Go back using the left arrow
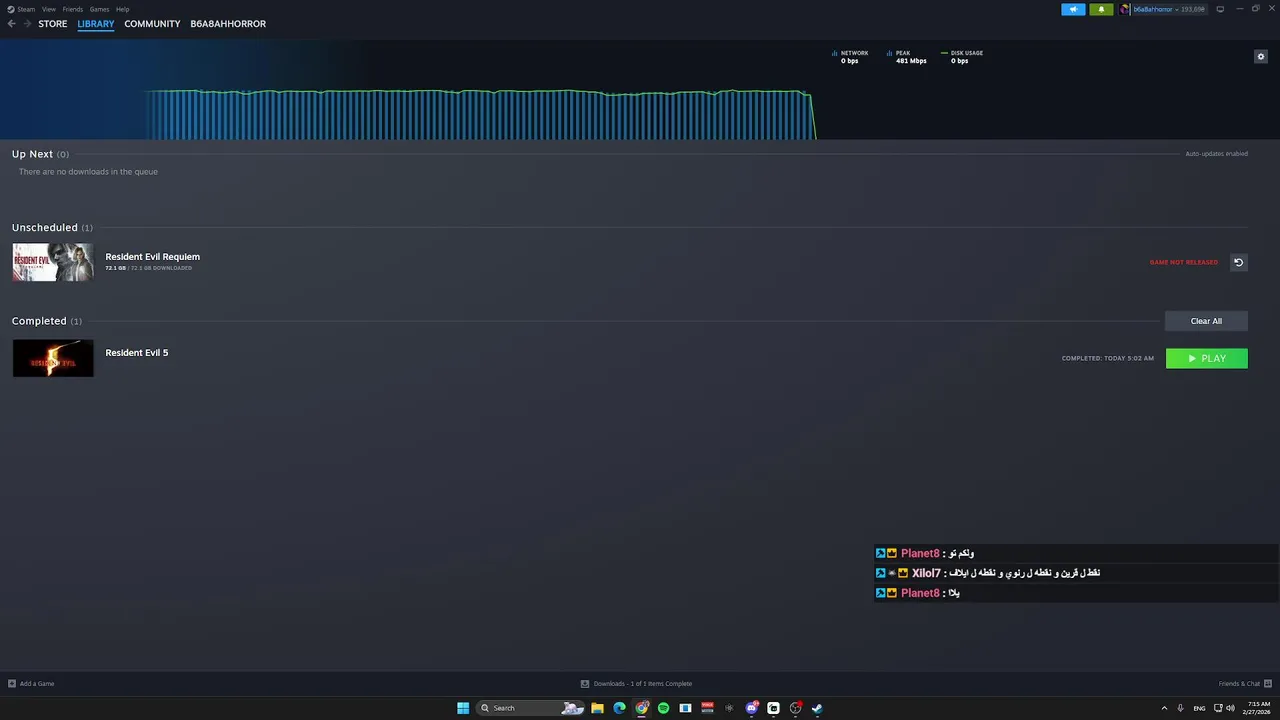Image resolution: width=1280 pixels, height=720 pixels. tap(12, 24)
